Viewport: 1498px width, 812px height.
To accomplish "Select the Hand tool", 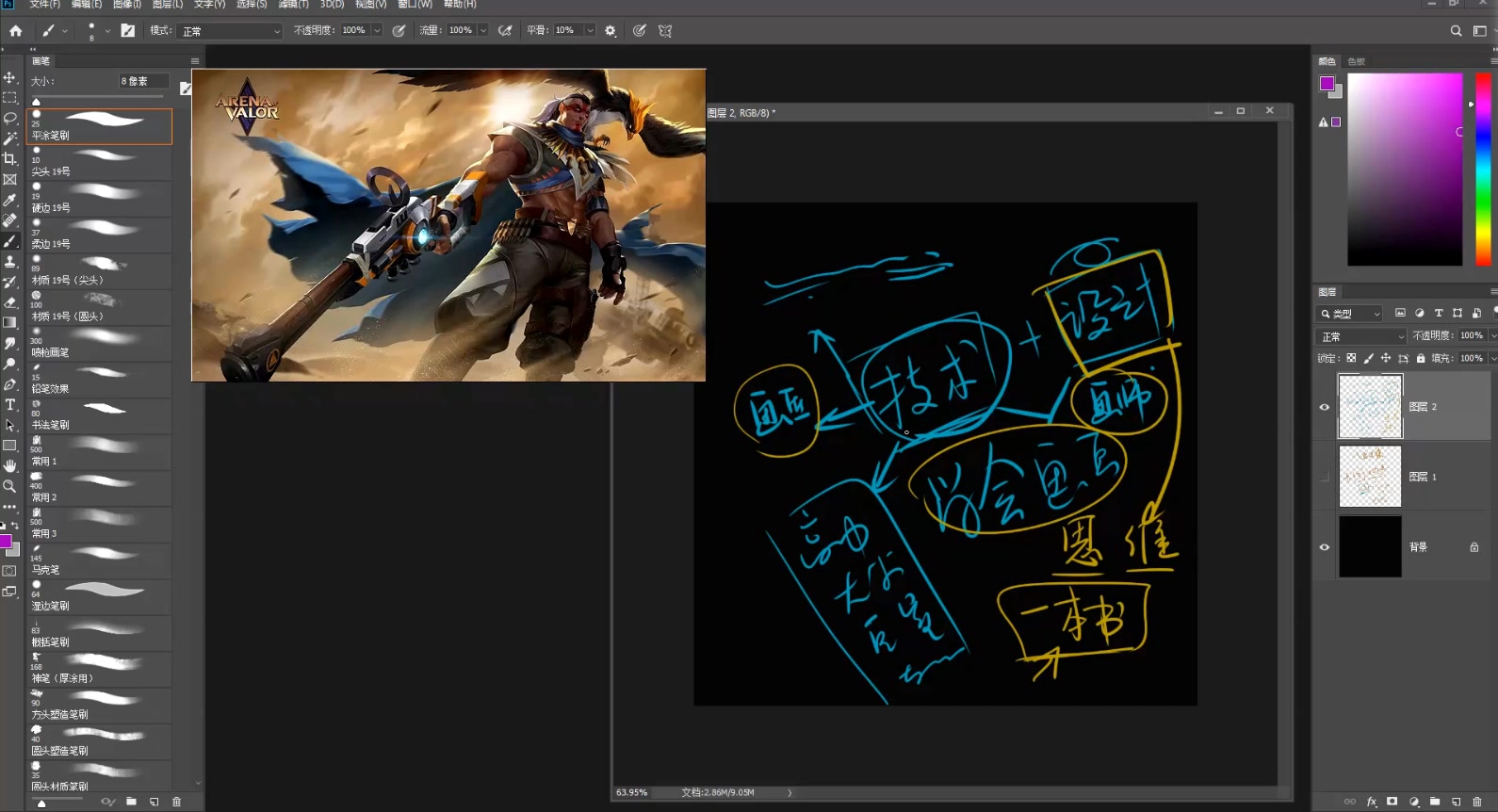I will tap(9, 465).
